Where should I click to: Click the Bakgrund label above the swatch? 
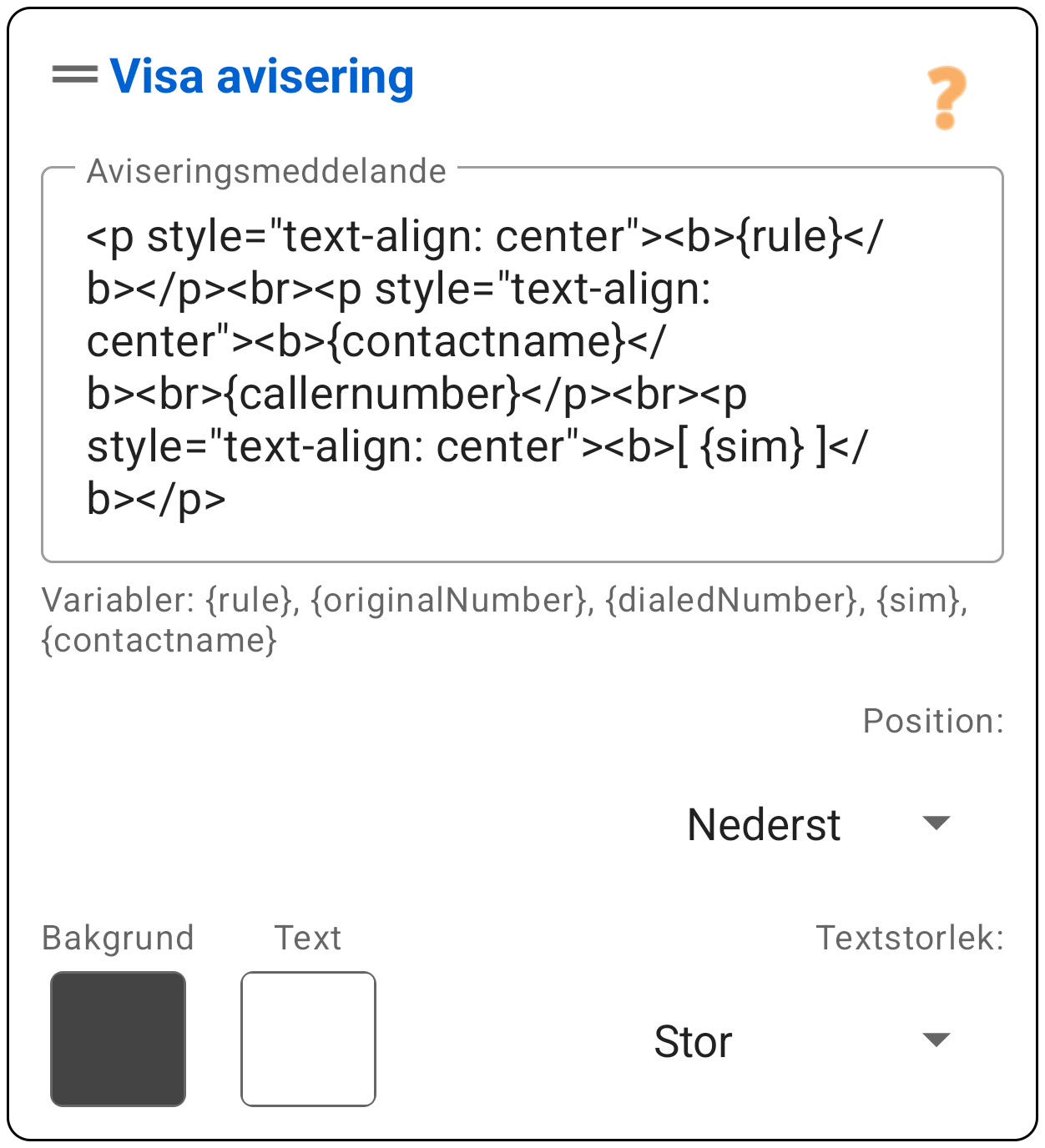pos(119,937)
